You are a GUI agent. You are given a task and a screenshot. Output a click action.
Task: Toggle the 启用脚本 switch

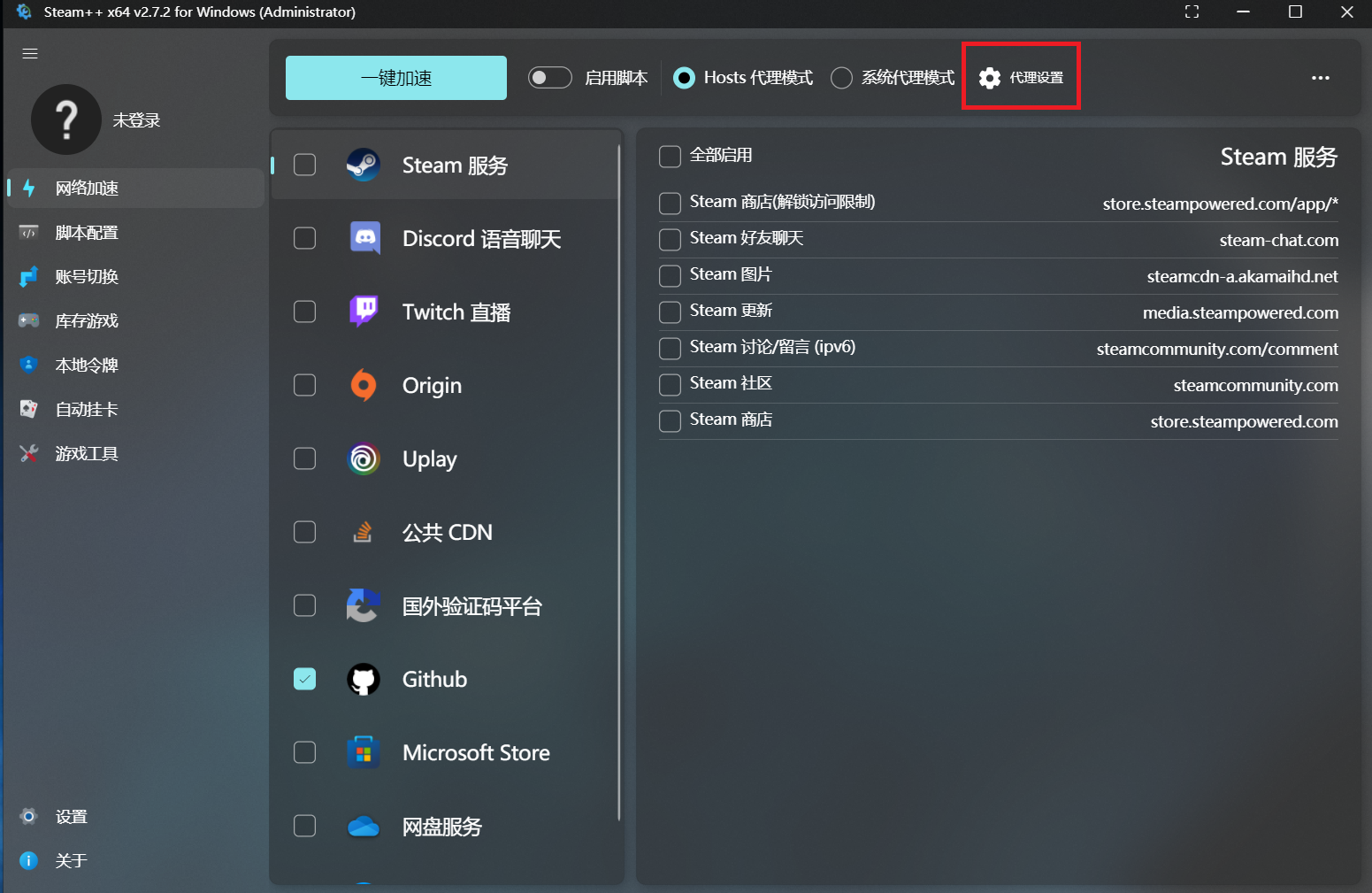click(x=549, y=78)
